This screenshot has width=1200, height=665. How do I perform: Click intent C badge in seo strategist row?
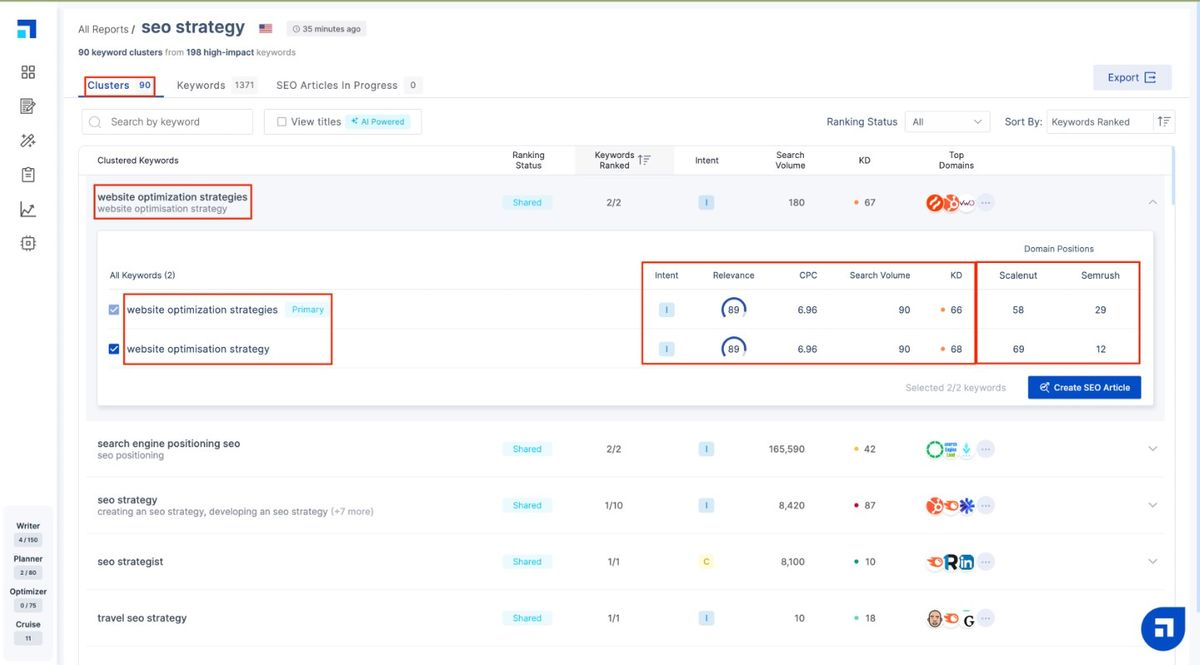coord(706,562)
